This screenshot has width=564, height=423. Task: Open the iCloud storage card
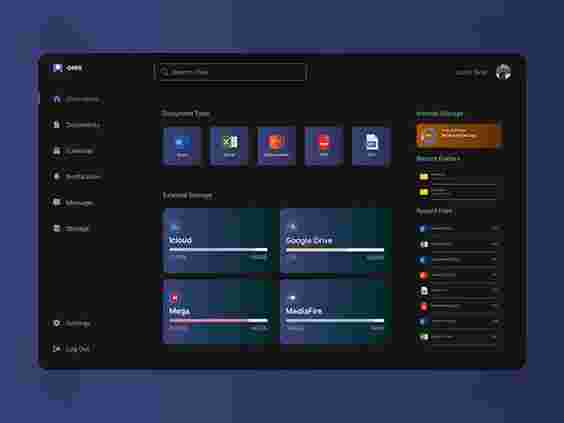[217, 240]
